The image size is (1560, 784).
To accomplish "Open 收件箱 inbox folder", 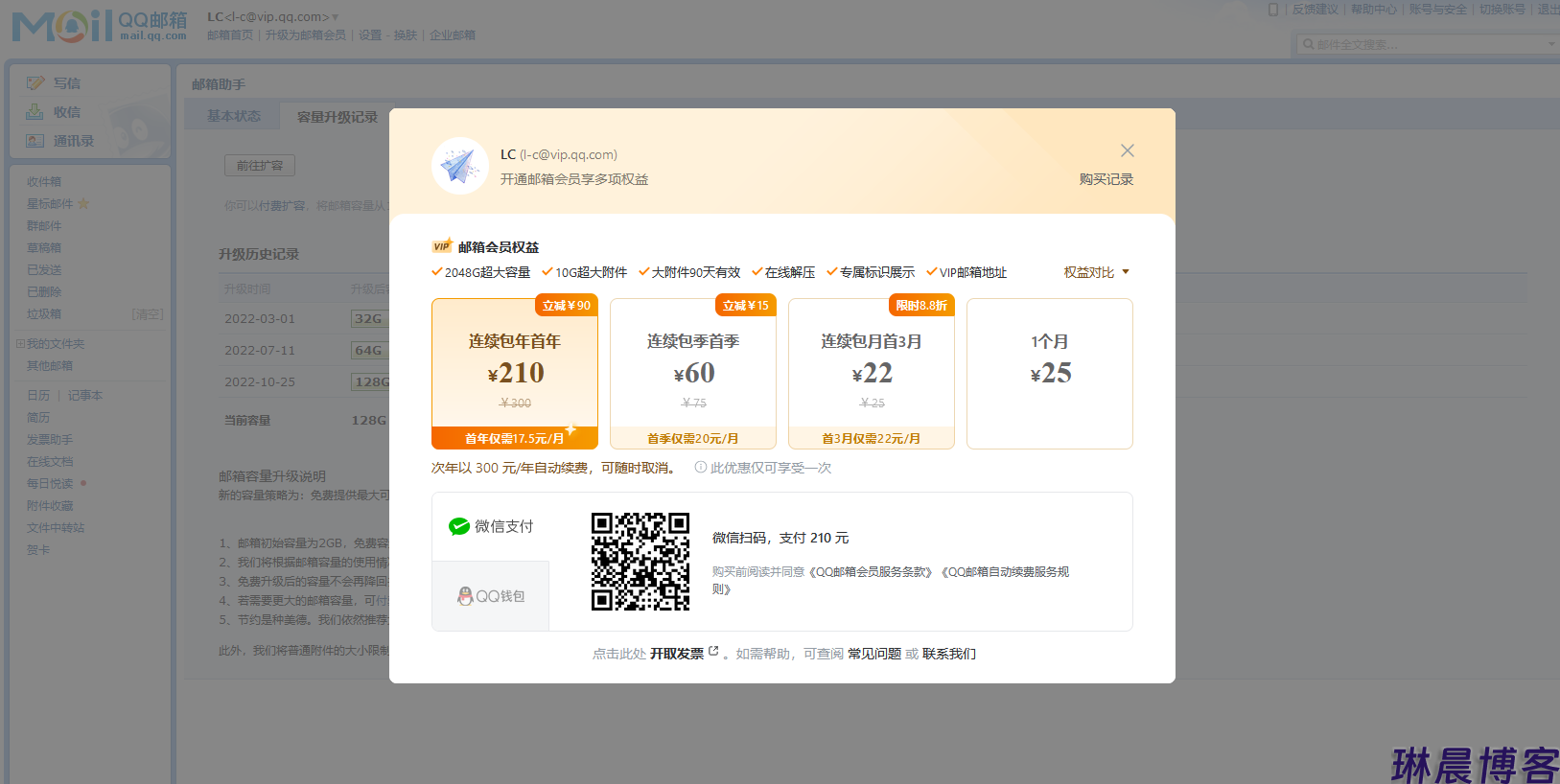I will tap(44, 182).
